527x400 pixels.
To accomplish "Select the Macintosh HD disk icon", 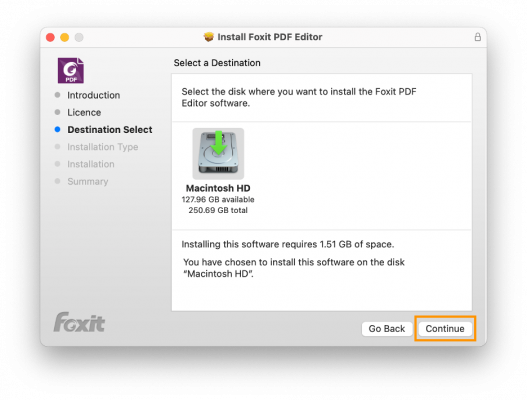I will click(x=218, y=154).
